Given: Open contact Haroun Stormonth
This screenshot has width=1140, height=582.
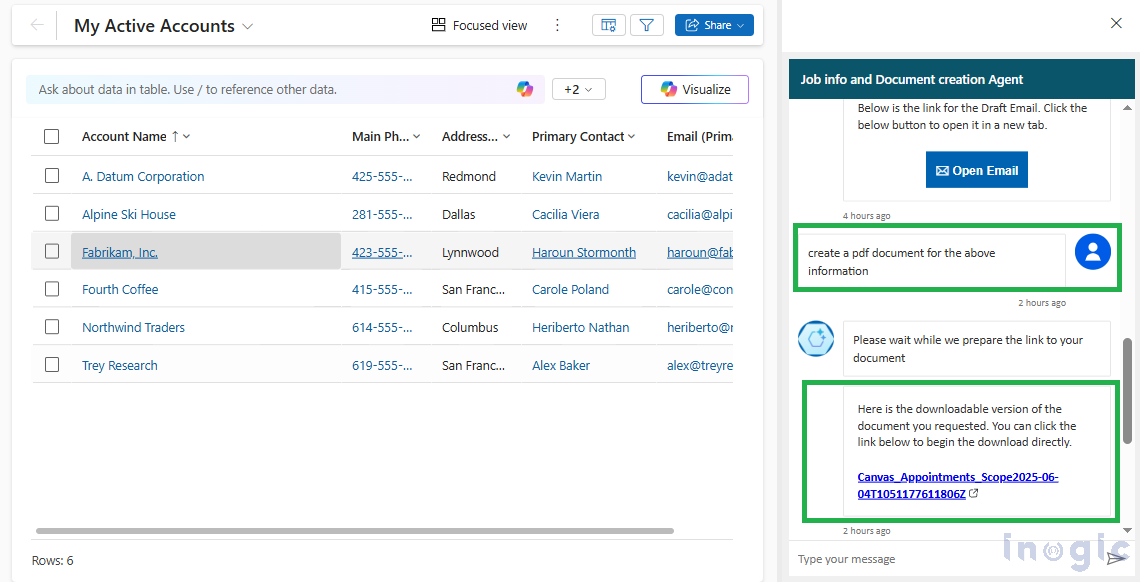Looking at the screenshot, I should click(584, 252).
